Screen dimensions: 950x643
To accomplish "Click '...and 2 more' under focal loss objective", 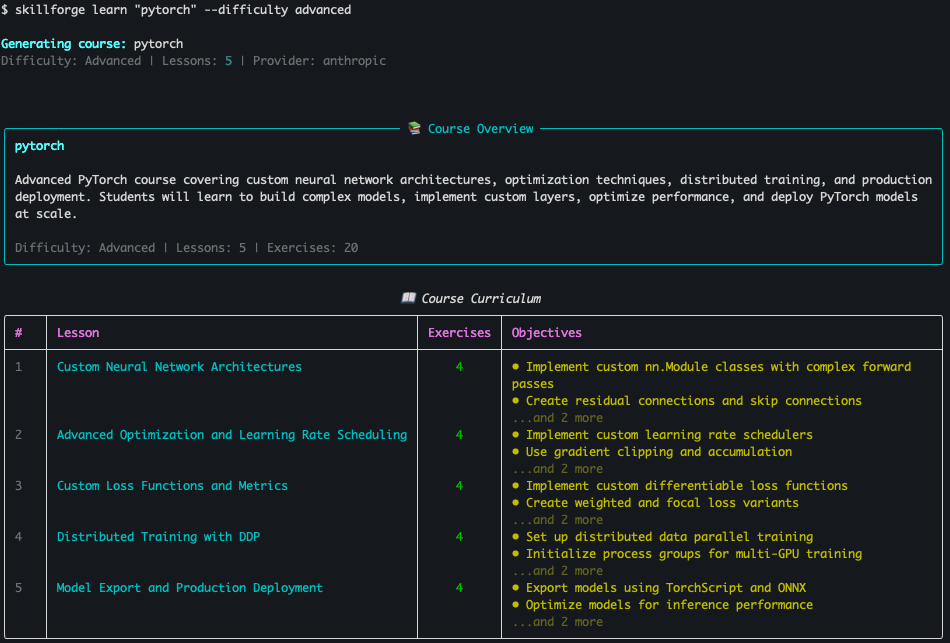I will click(x=557, y=519).
